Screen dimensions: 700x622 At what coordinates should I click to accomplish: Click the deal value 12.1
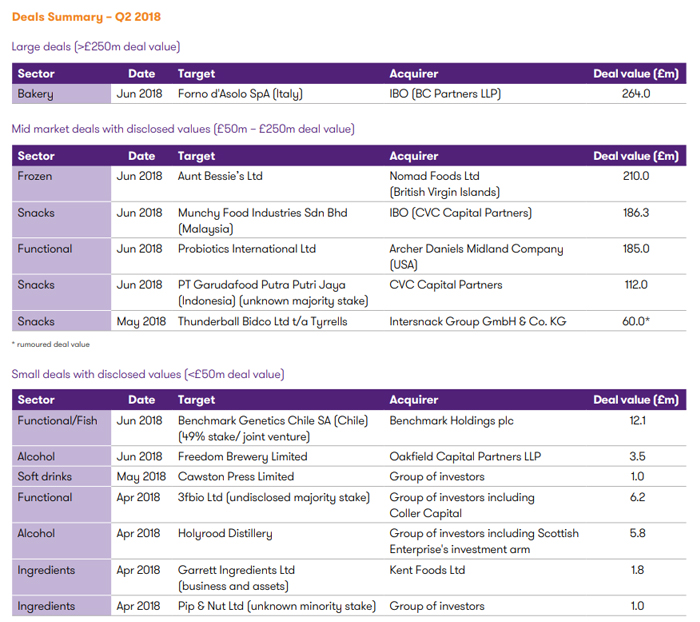(638, 420)
